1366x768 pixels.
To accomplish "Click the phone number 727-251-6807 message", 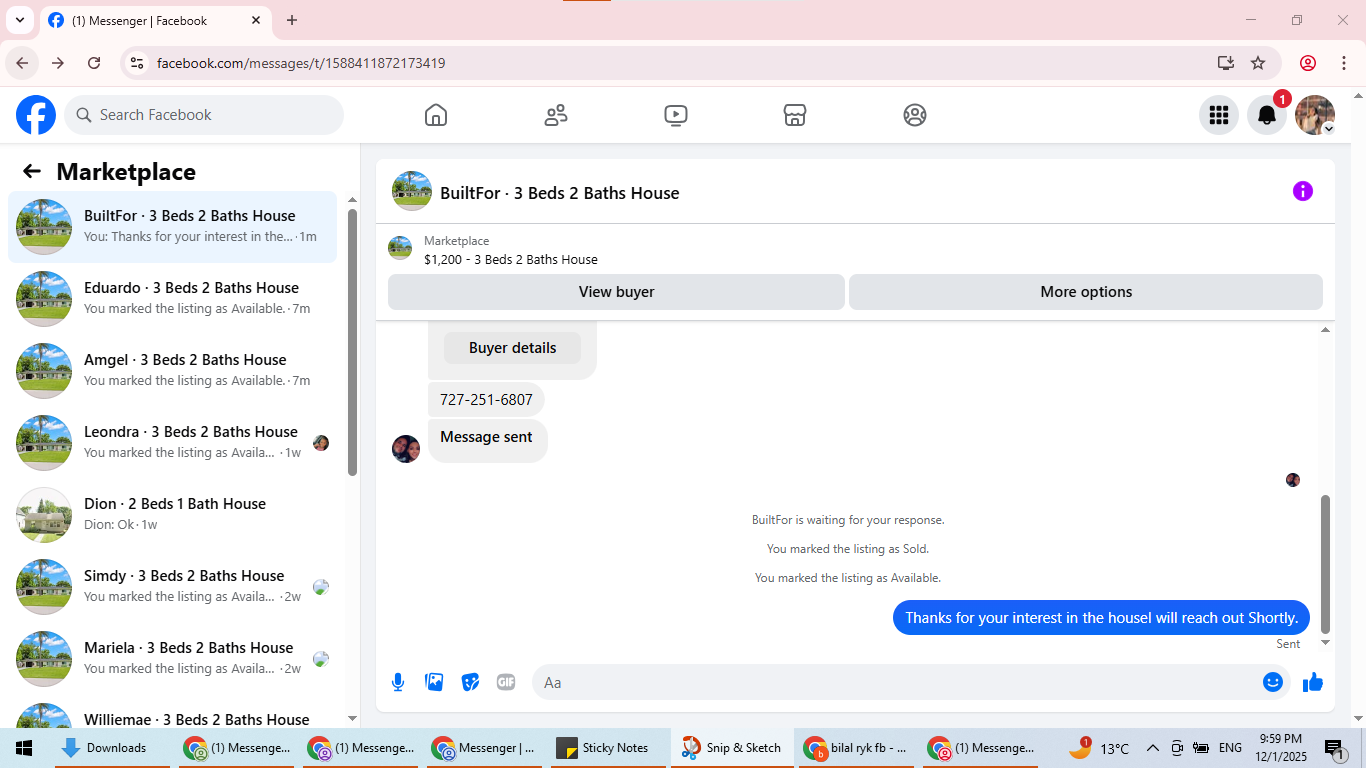I will pos(486,400).
